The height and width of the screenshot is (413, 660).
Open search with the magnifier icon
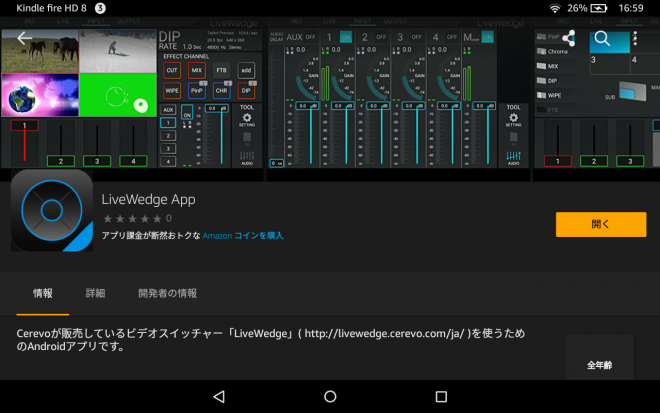[x=602, y=38]
